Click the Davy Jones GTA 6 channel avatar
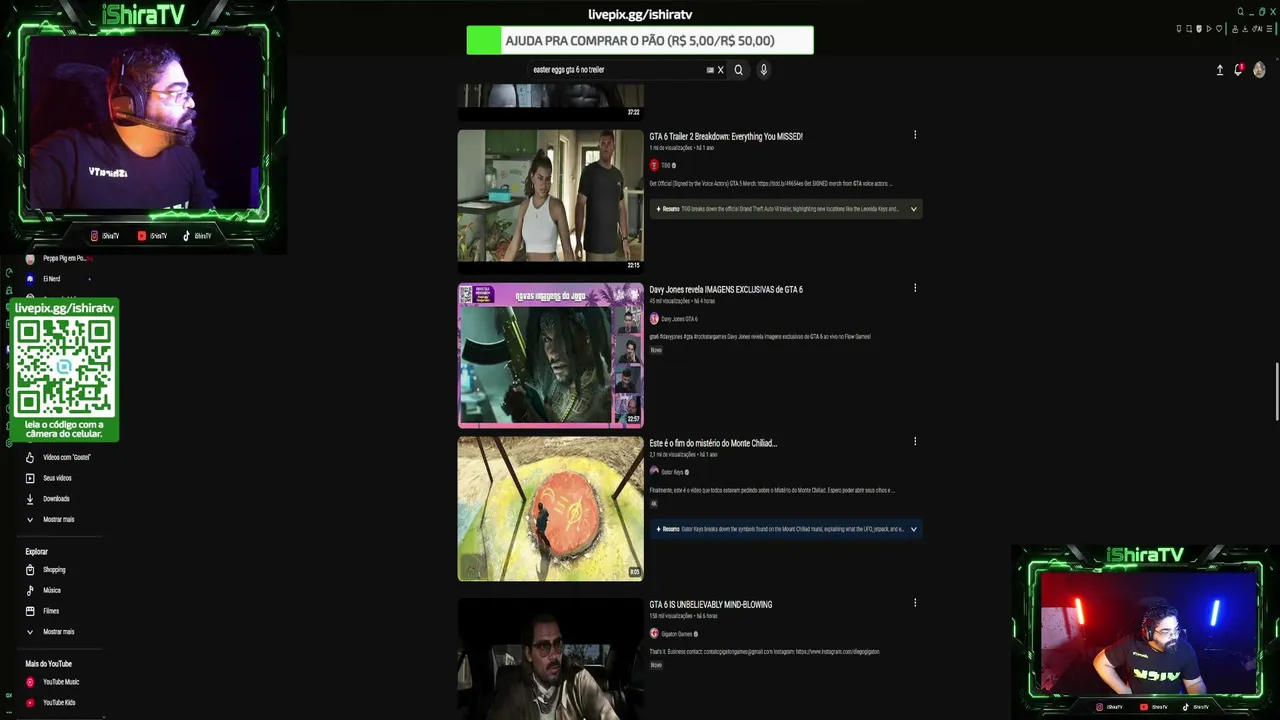 pyautogui.click(x=654, y=319)
